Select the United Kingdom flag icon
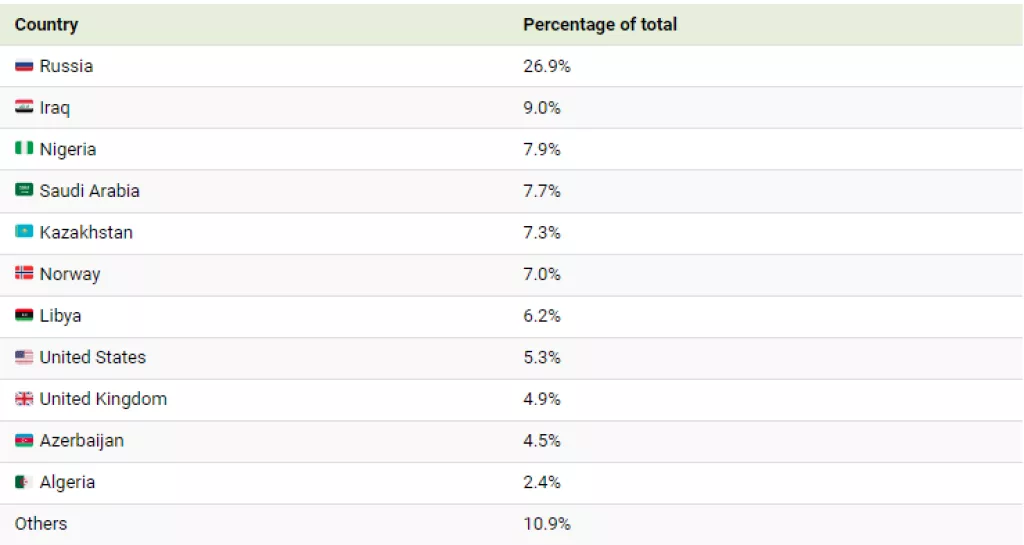This screenshot has height=545, width=1024. pos(24,399)
